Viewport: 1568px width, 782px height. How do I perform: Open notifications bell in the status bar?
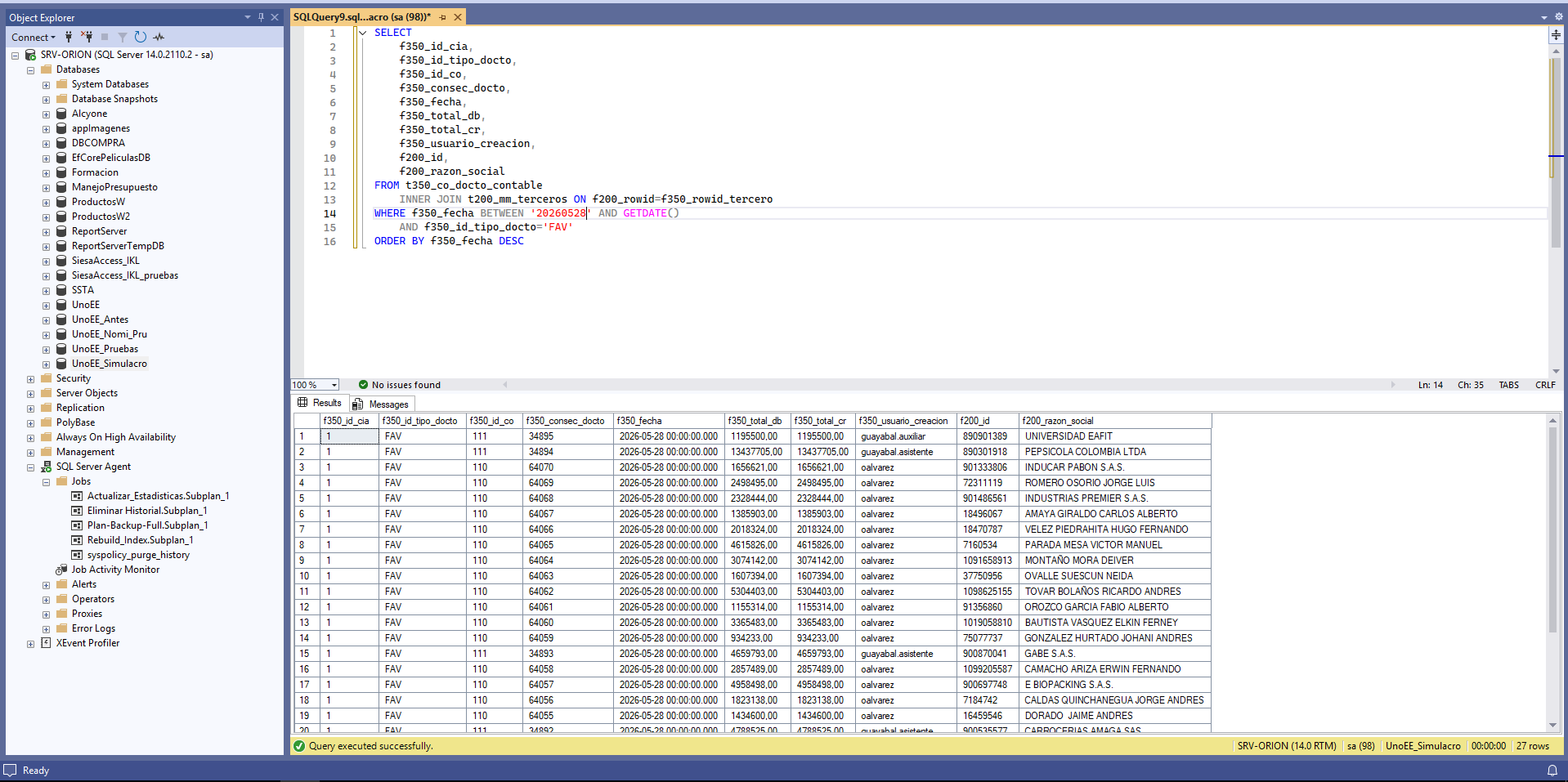click(1552, 771)
